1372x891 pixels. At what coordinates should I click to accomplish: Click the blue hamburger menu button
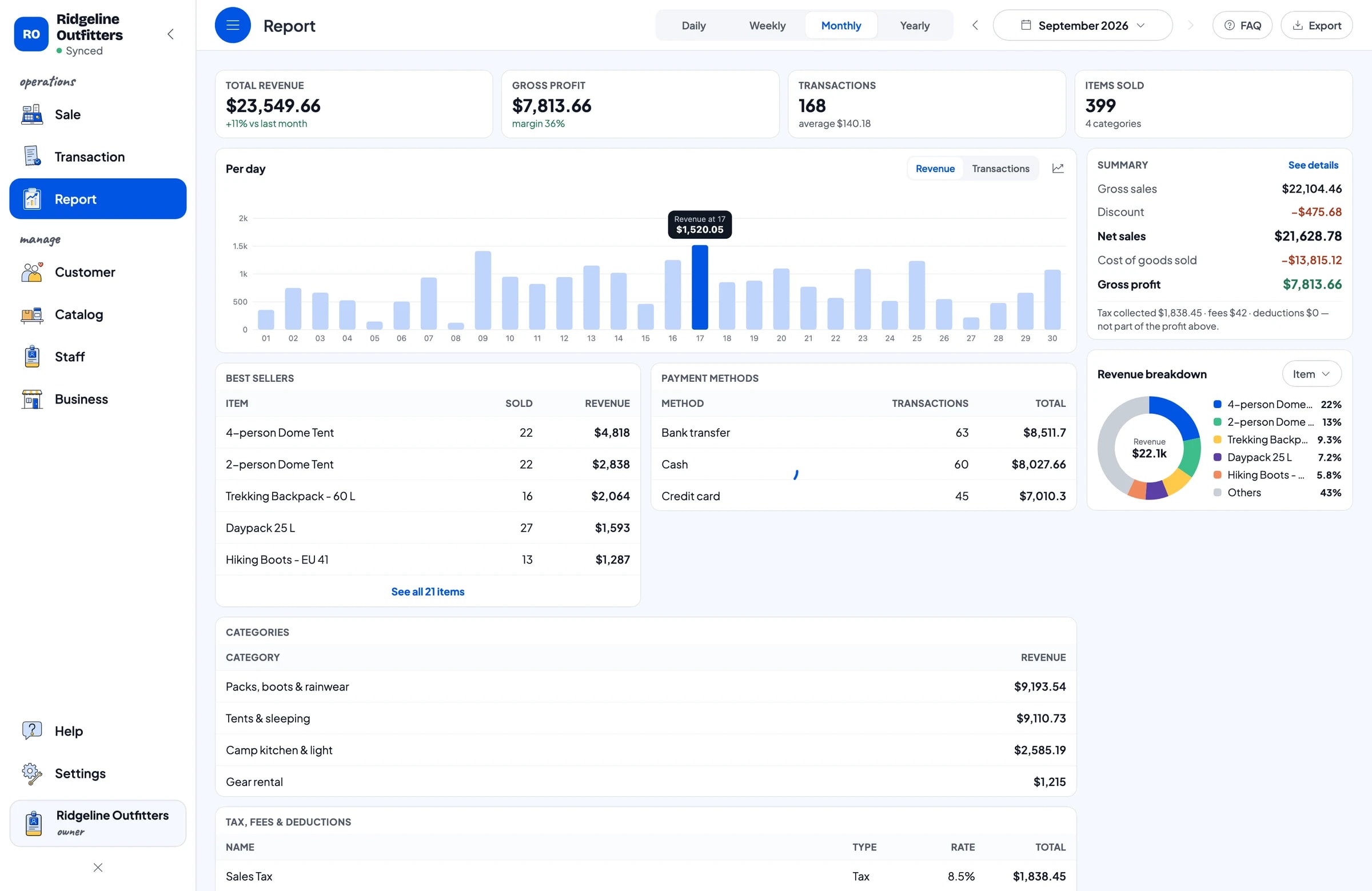point(232,25)
